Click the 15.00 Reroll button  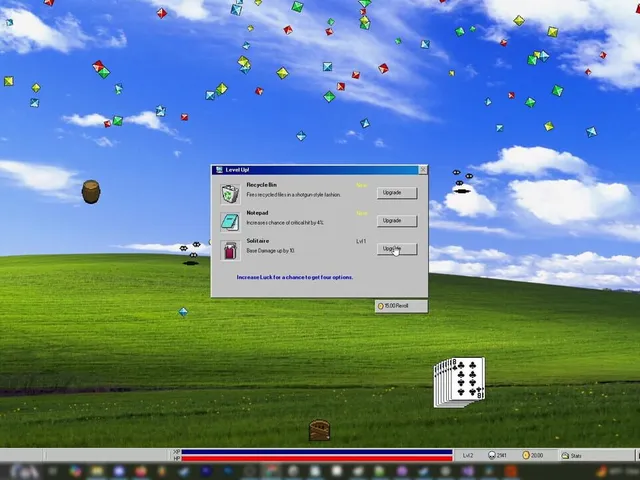point(401,306)
